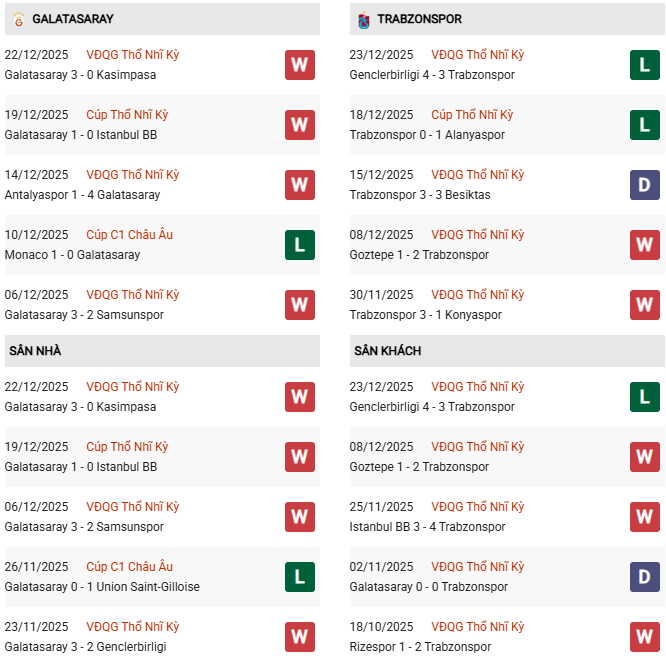The height and width of the screenshot is (661, 666).
Task: Open Cúp C1 Châu Âu link on 10/12/2025
Action: tap(130, 235)
